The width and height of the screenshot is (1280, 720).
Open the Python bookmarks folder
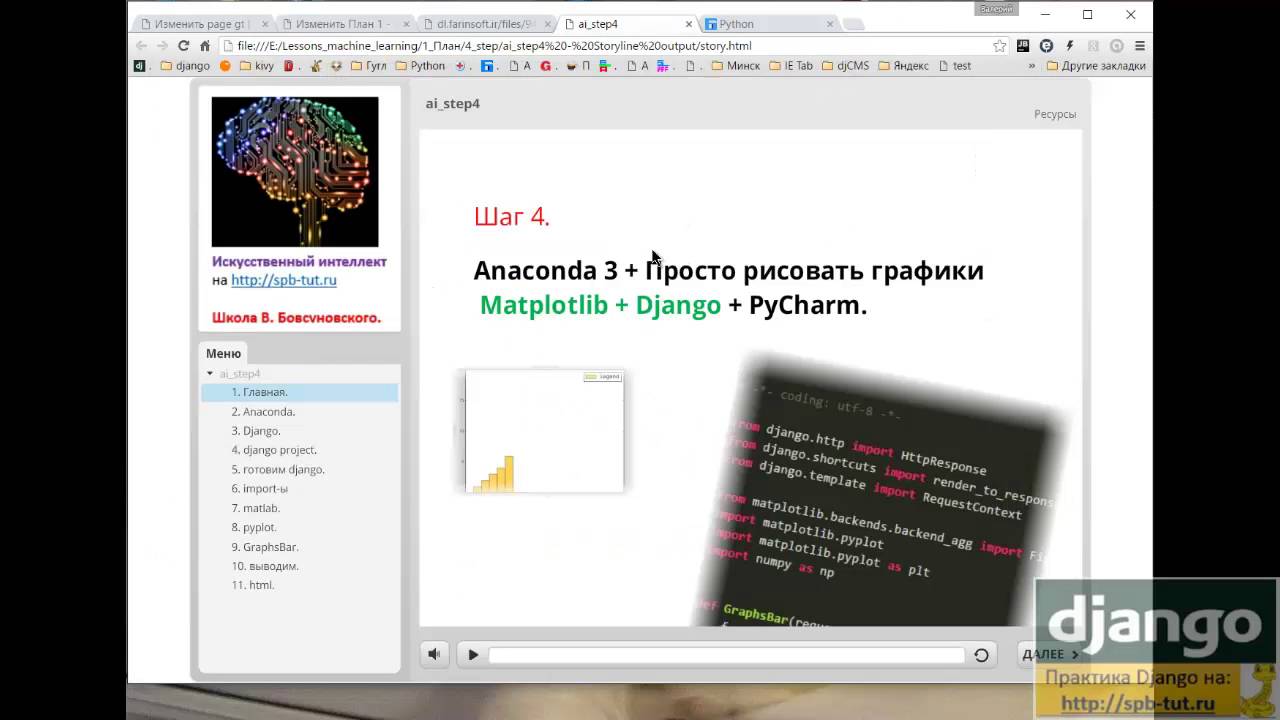[420, 66]
